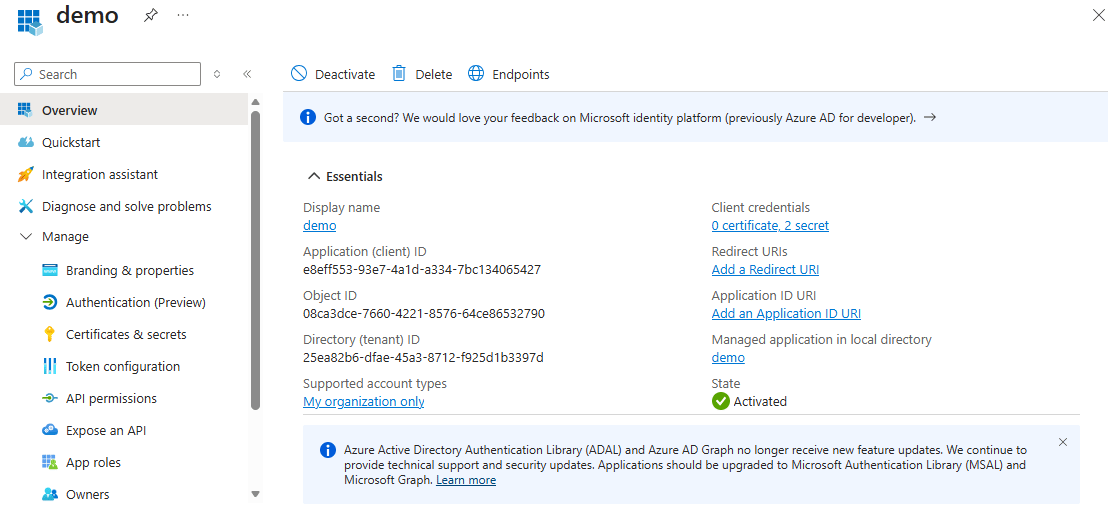Click the sidebar scrollbar thumb

(256, 260)
